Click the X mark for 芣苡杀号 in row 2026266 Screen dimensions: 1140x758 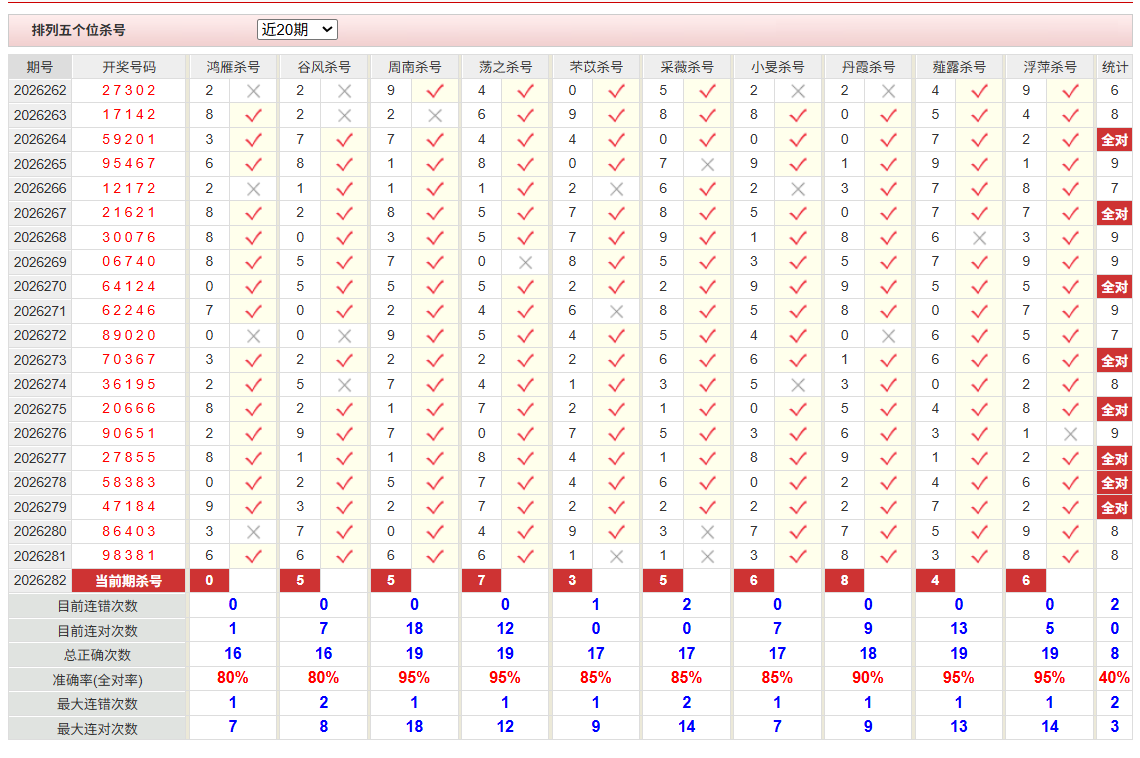[x=617, y=189]
